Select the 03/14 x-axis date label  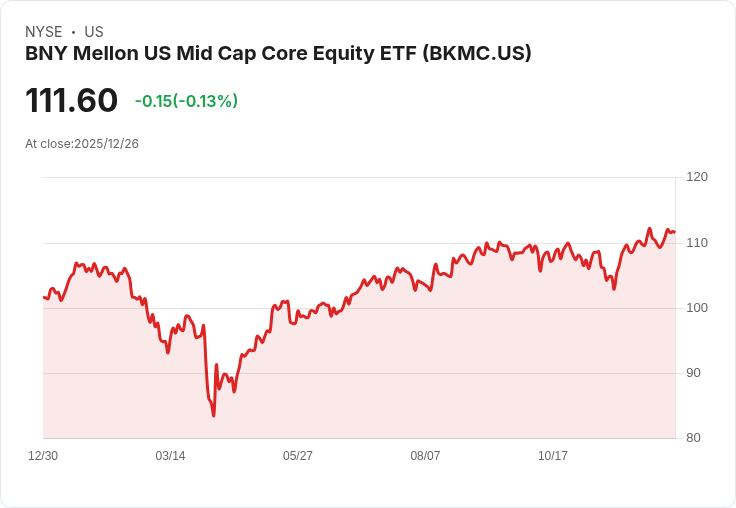170,455
